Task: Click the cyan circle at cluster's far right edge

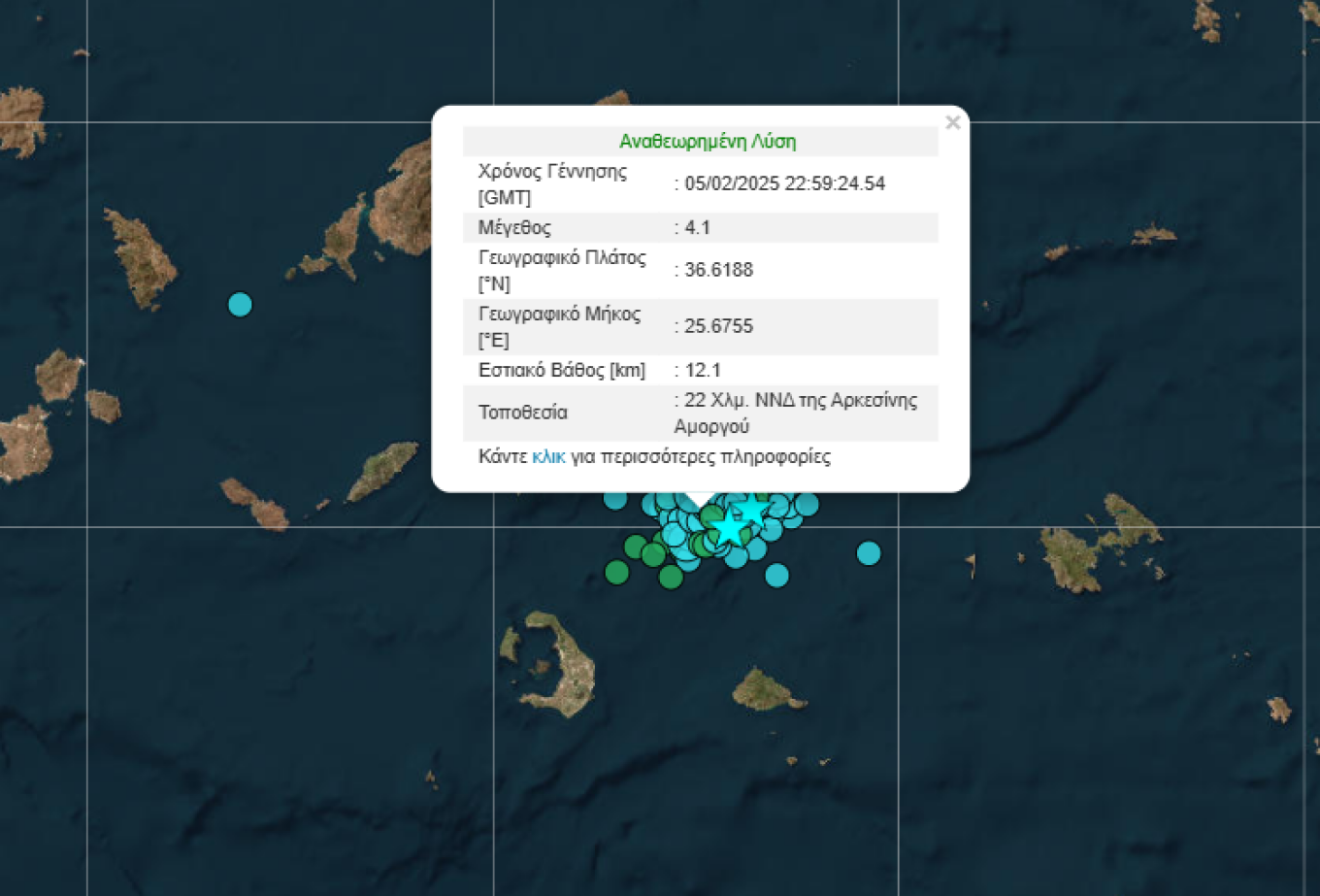Action: 808,504
